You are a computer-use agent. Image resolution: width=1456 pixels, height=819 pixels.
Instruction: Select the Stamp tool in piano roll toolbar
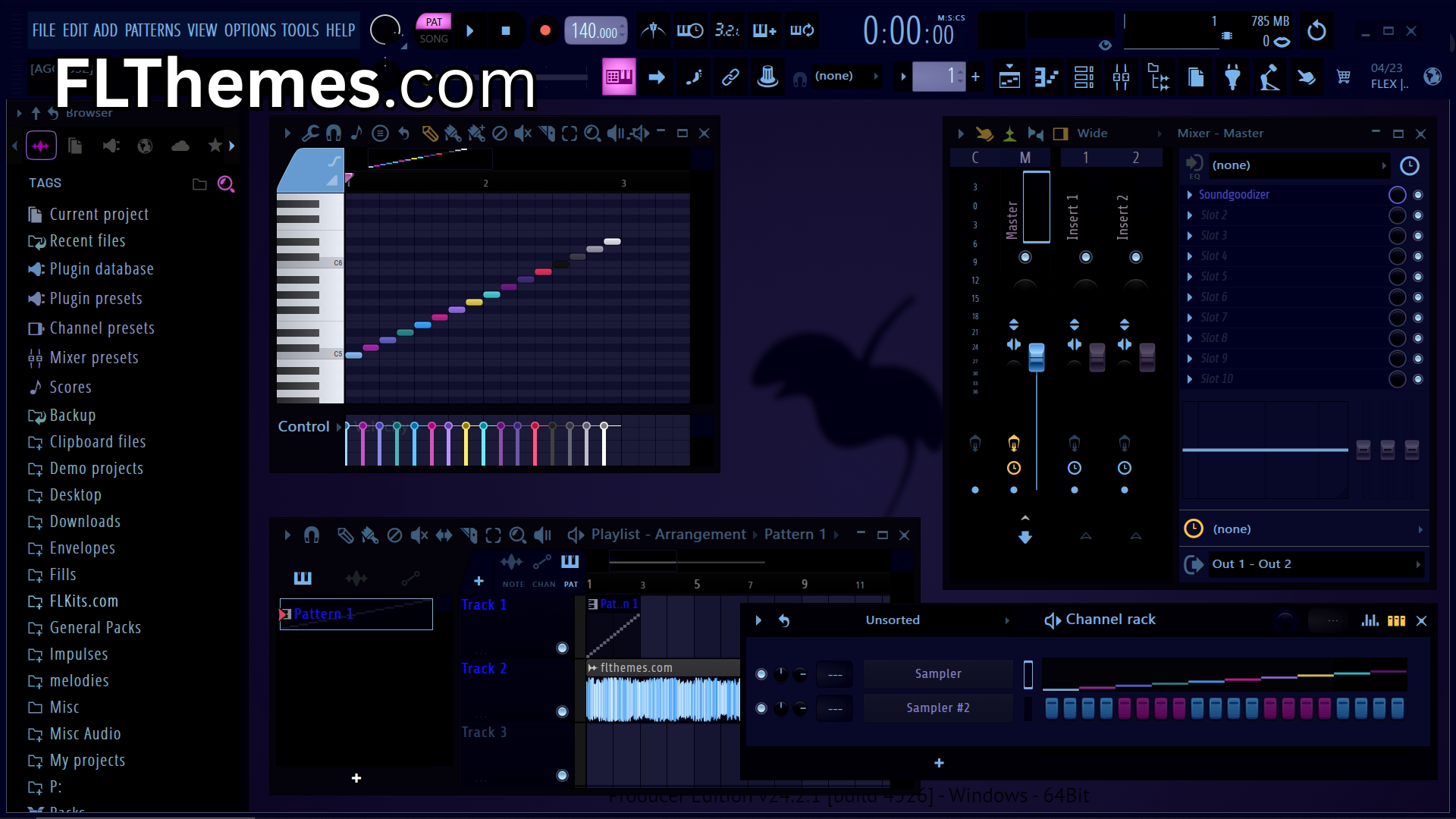(x=380, y=133)
